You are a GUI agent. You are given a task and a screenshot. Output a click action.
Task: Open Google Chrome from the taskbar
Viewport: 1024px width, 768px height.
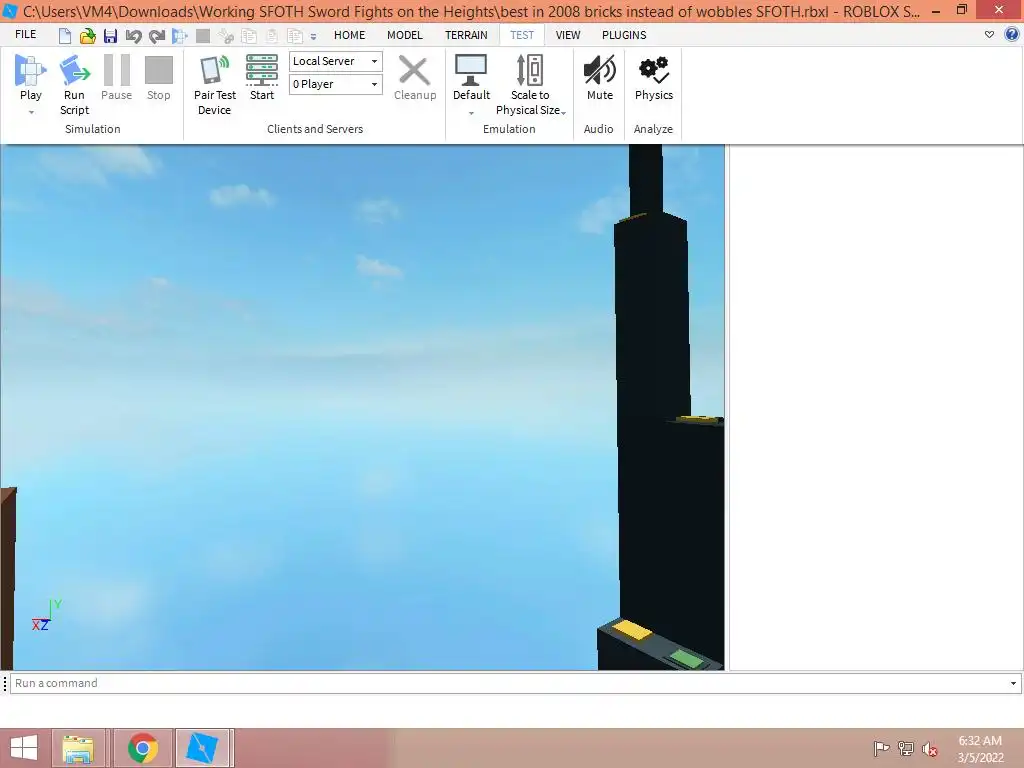[142, 748]
